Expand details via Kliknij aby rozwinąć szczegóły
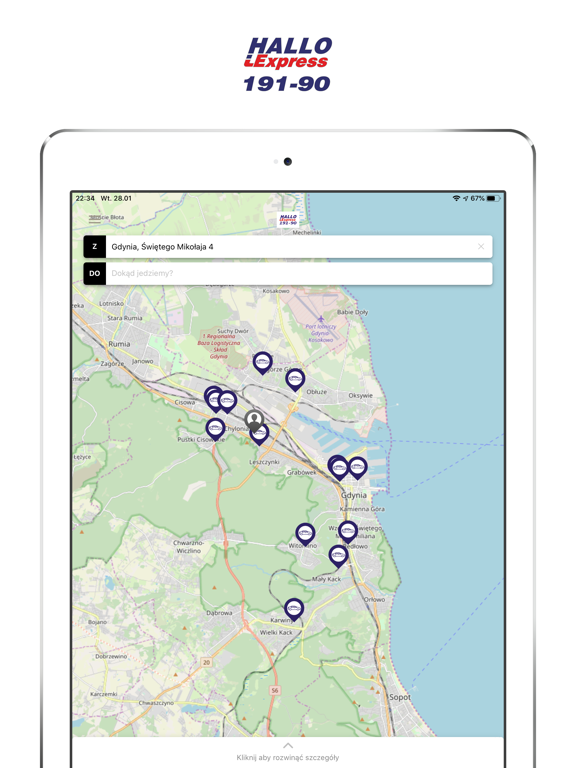 288,757
